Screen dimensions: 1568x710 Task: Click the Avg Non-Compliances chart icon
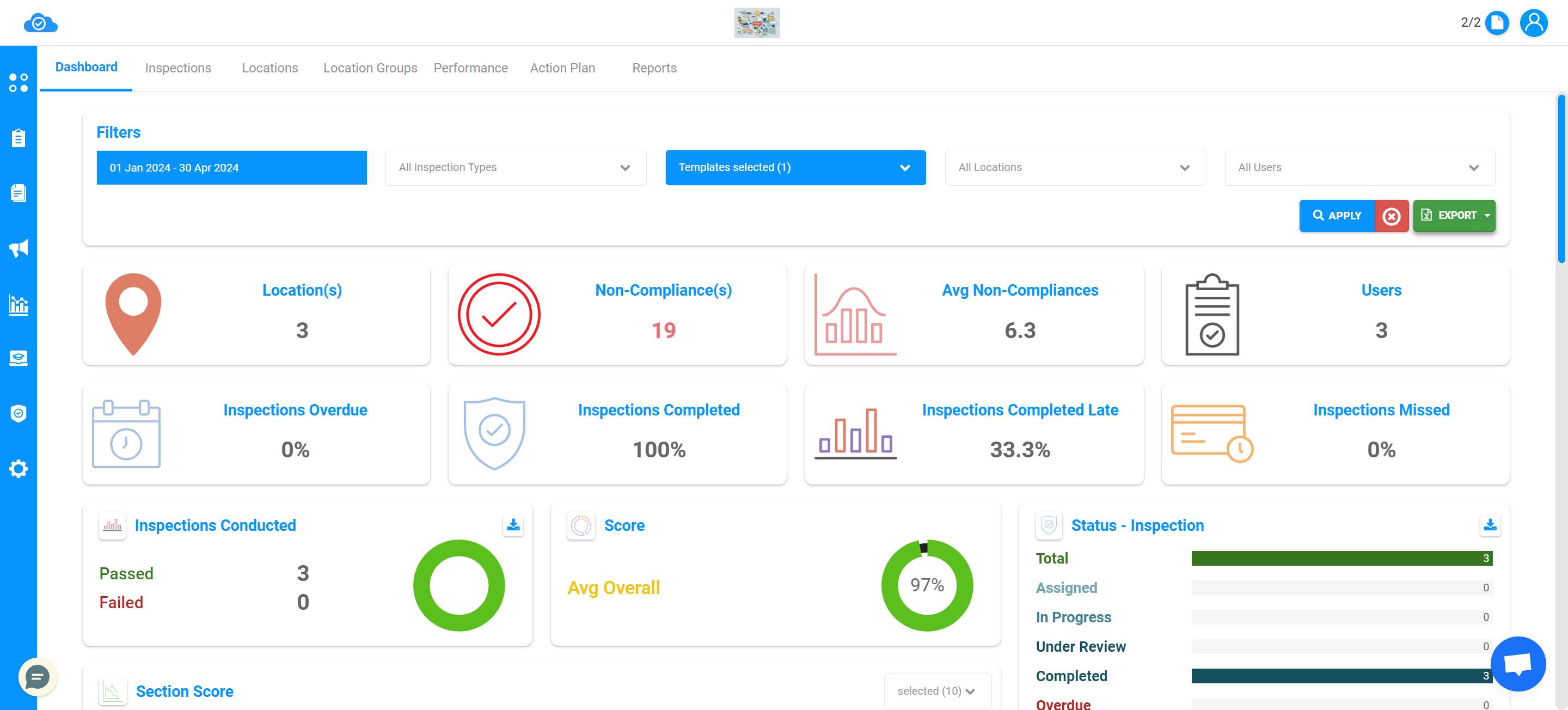855,314
